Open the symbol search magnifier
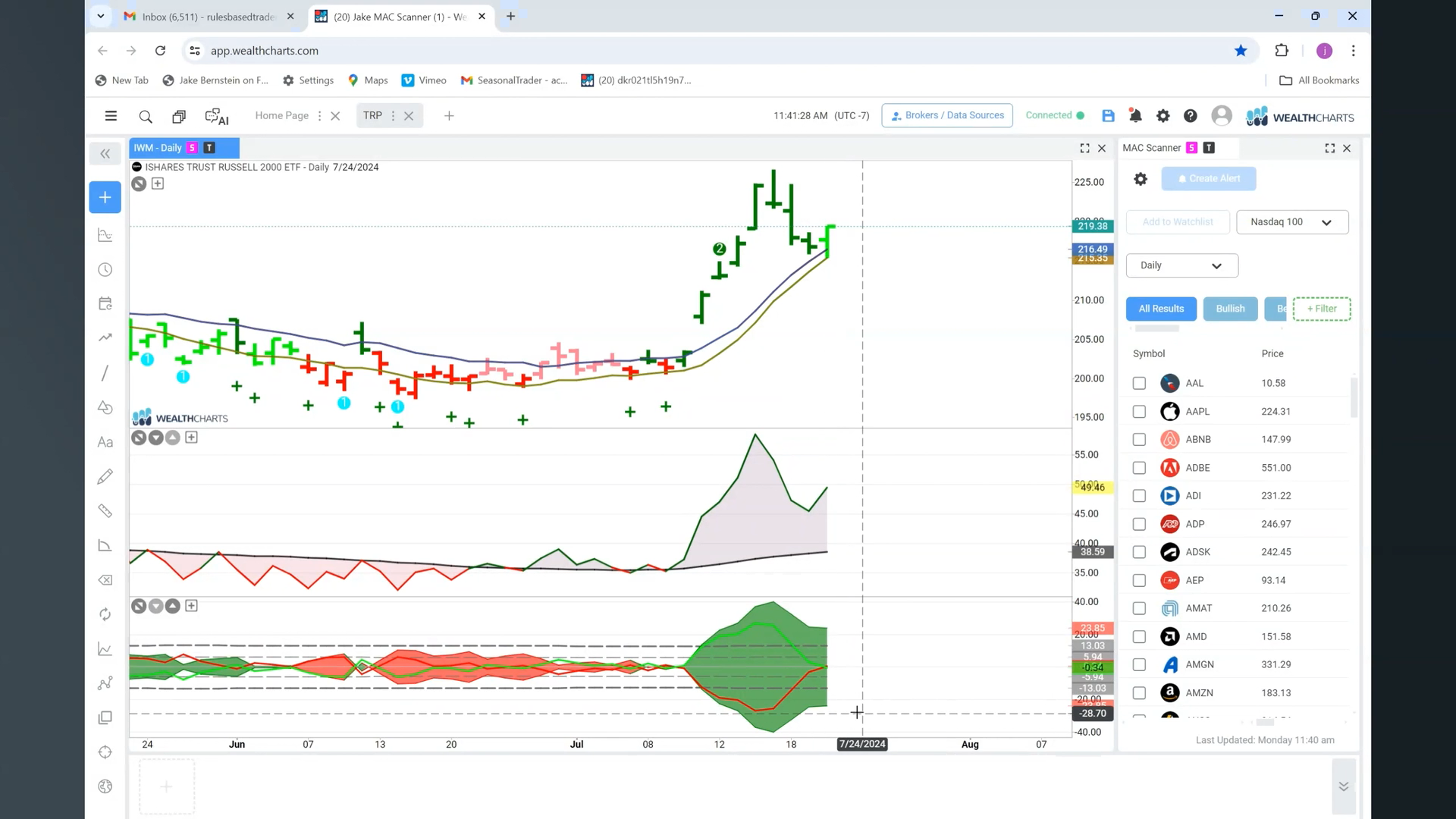Image resolution: width=1456 pixels, height=819 pixels. (x=146, y=117)
